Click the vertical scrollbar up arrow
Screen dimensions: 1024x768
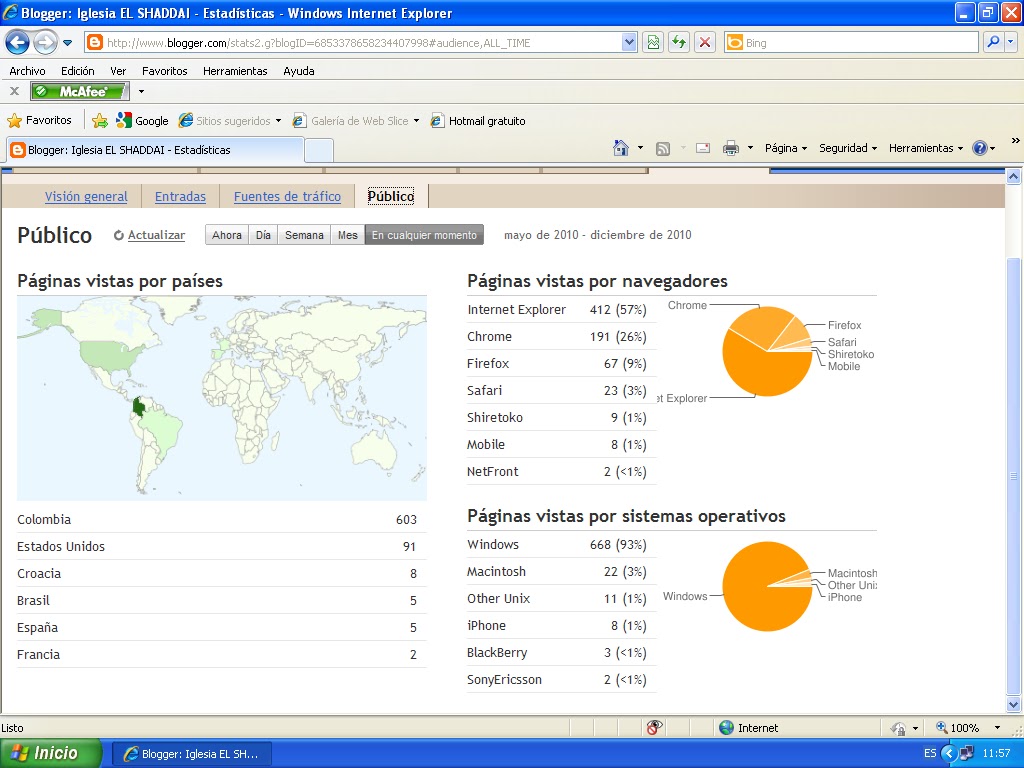coord(1014,176)
